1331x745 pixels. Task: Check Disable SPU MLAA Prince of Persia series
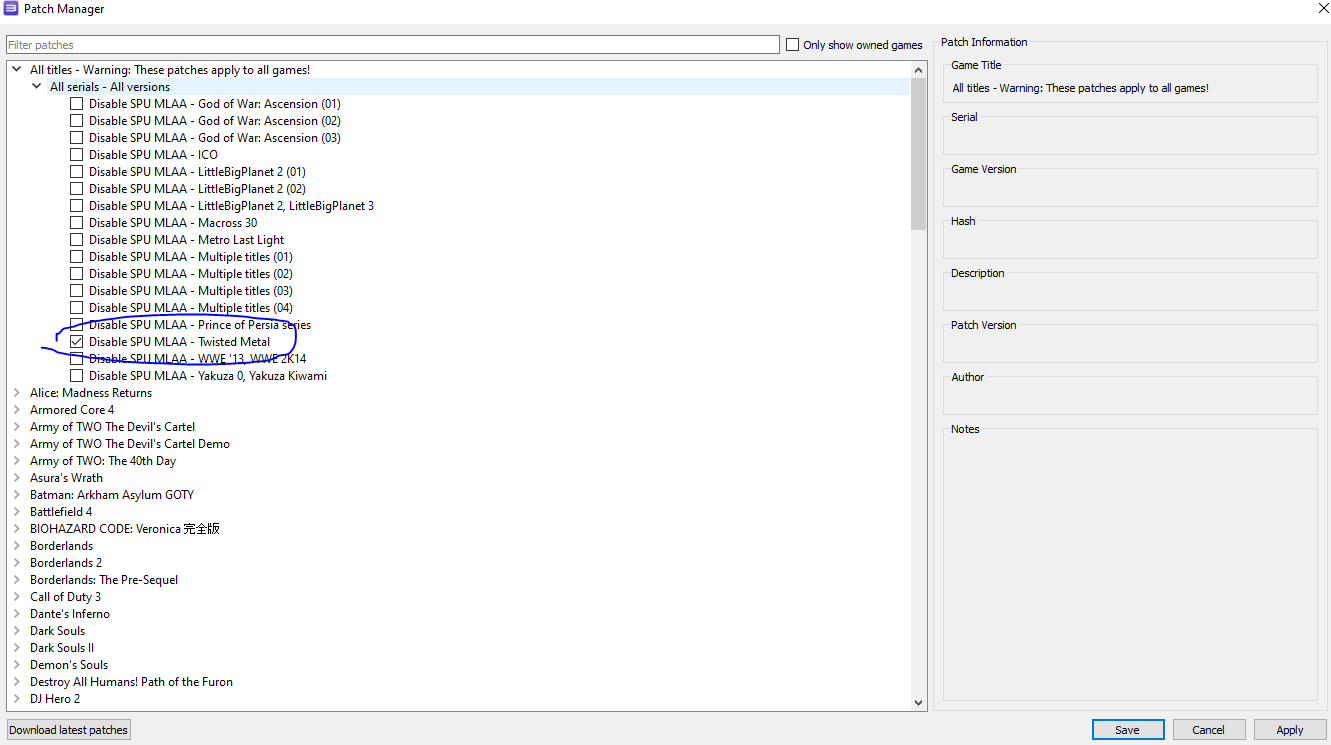tap(76, 325)
